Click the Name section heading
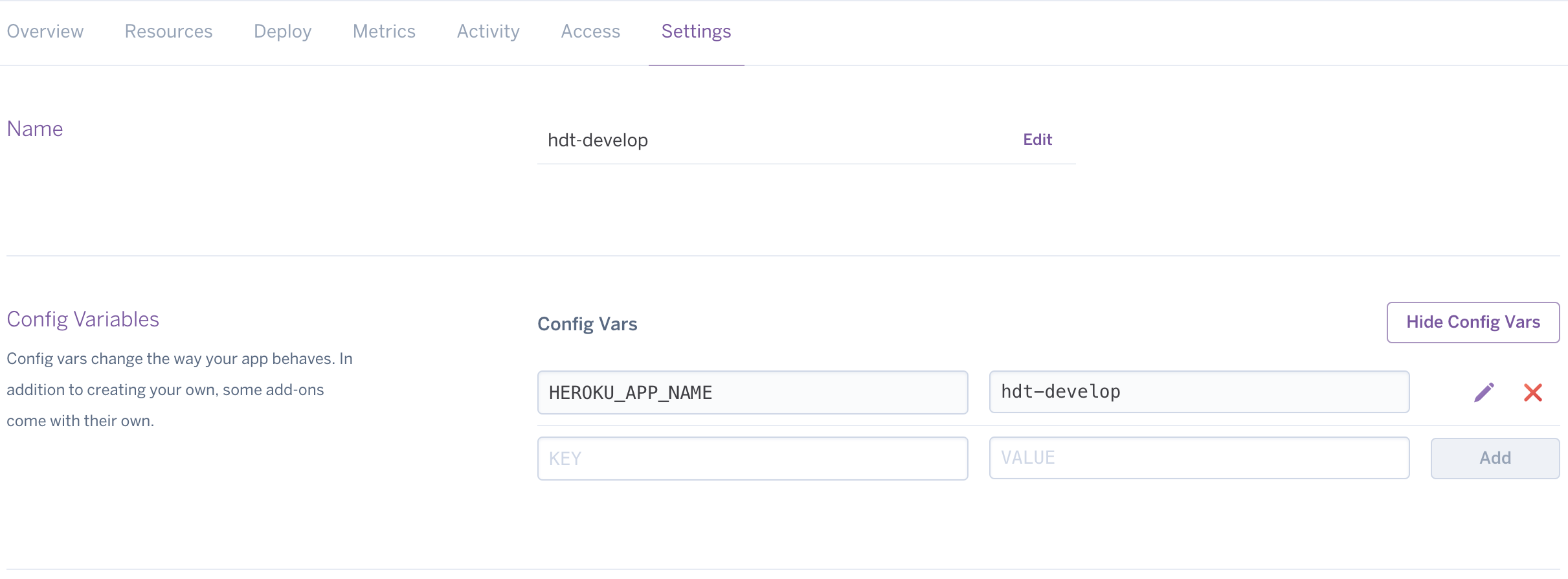 pyautogui.click(x=35, y=129)
